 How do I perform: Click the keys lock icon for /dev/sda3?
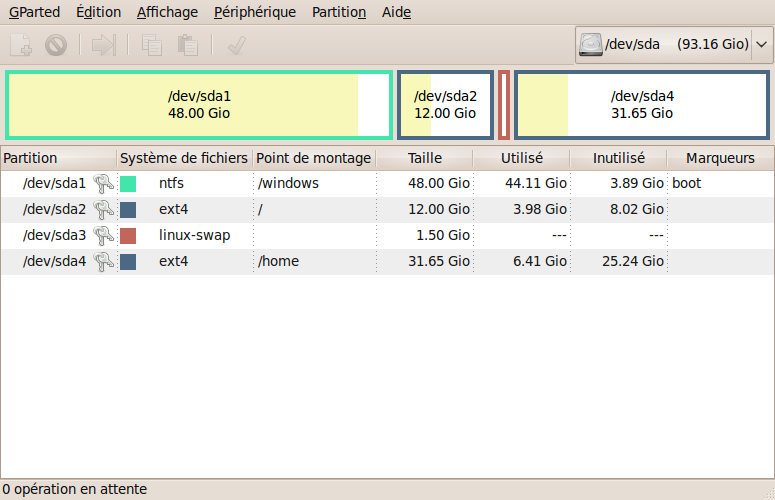coord(103,235)
